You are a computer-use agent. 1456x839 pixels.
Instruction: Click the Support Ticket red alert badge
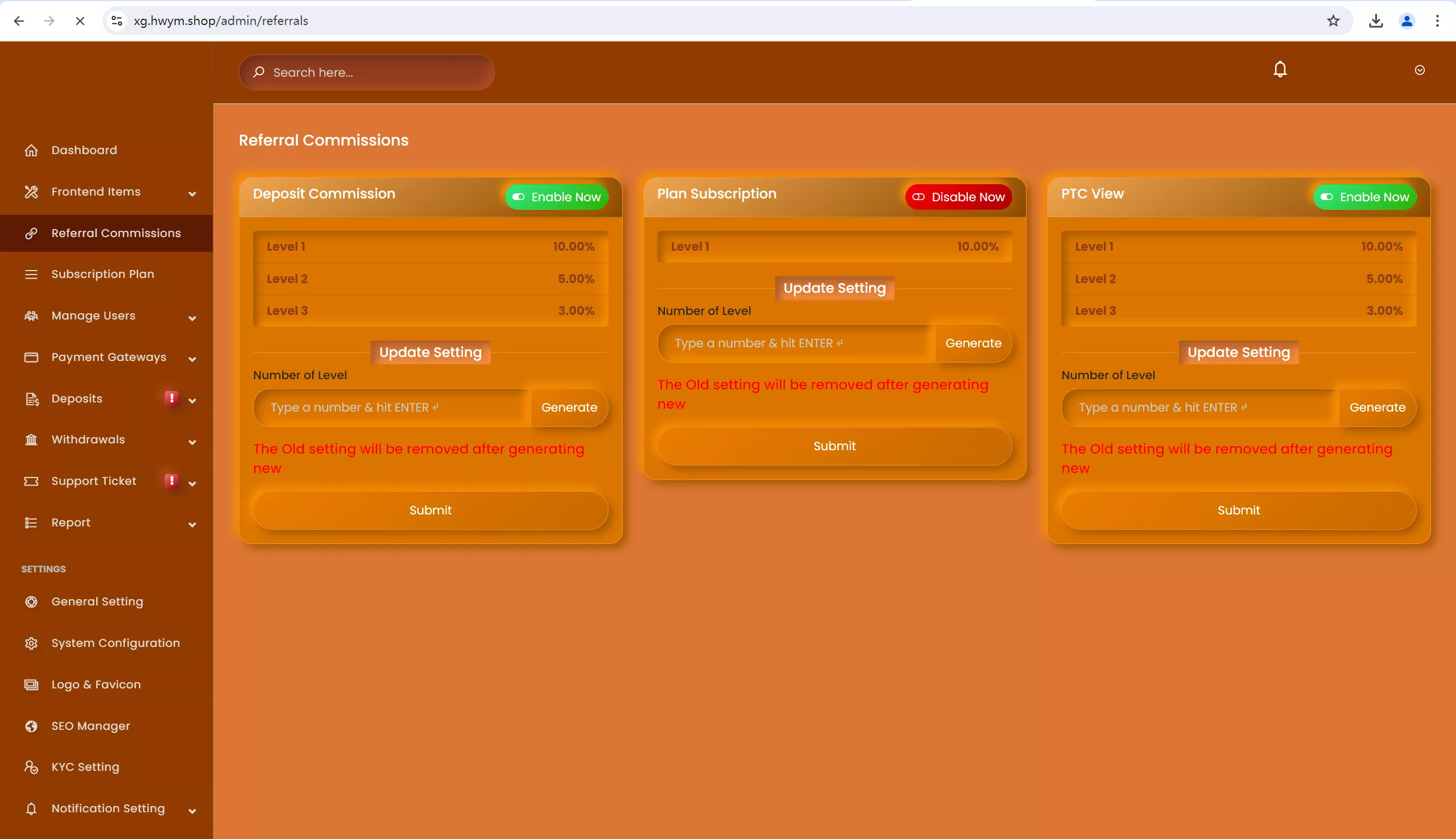(x=171, y=480)
